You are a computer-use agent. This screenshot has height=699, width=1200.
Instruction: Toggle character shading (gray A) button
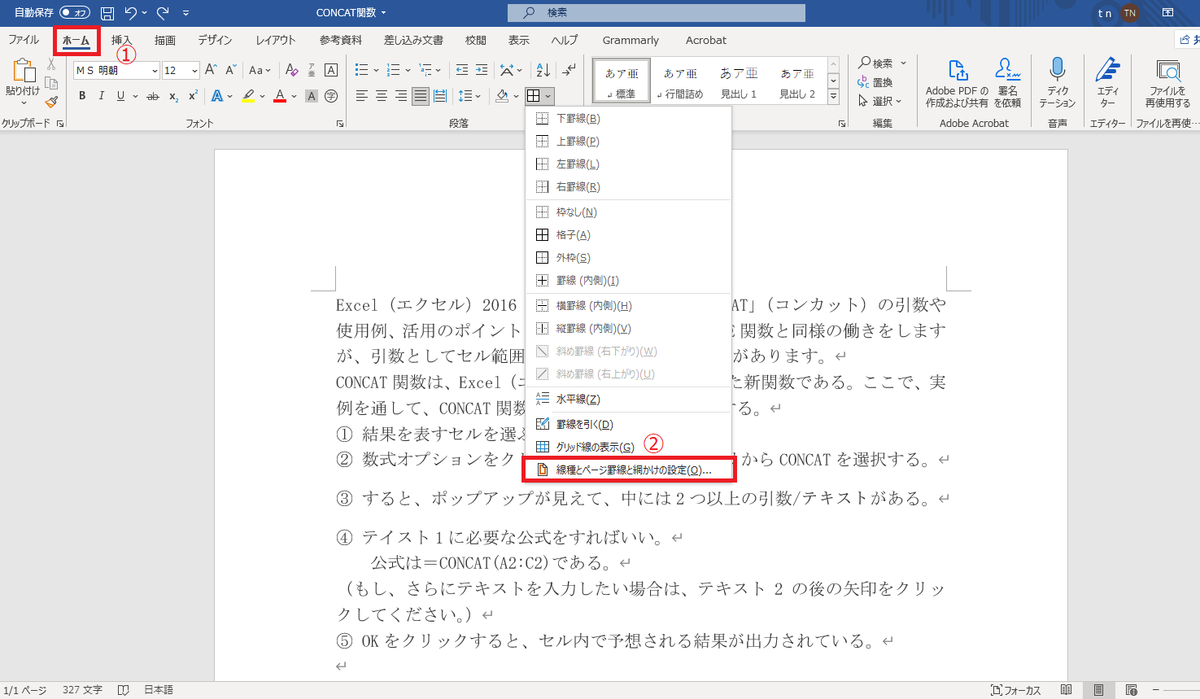pos(311,96)
